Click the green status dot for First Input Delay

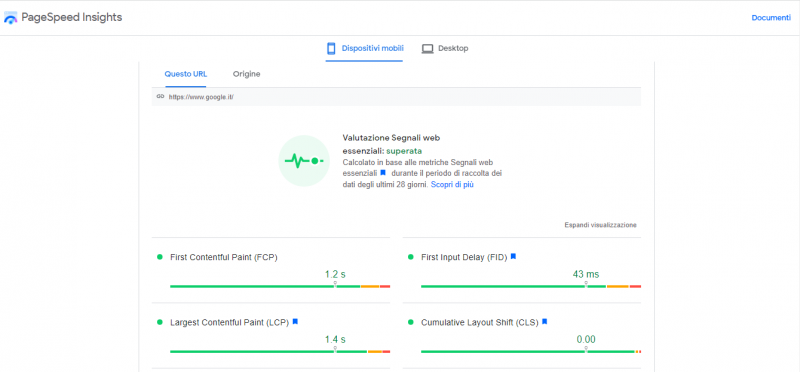[410, 257]
